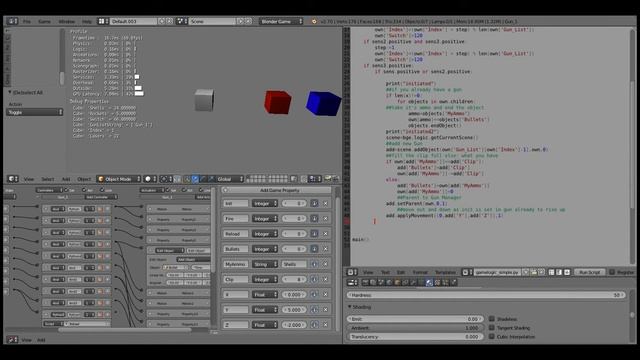Click the Hardness slider
The width and height of the screenshot is (640, 360).
486,295
